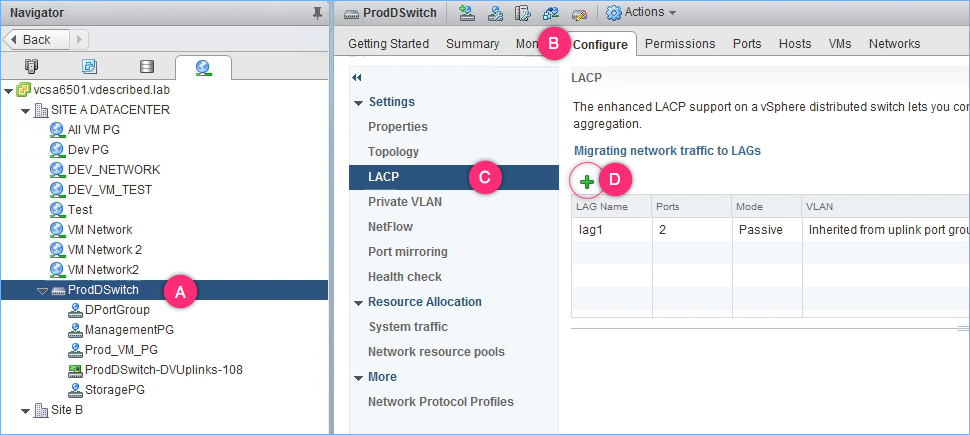Open the Hosts tab

[795, 44]
